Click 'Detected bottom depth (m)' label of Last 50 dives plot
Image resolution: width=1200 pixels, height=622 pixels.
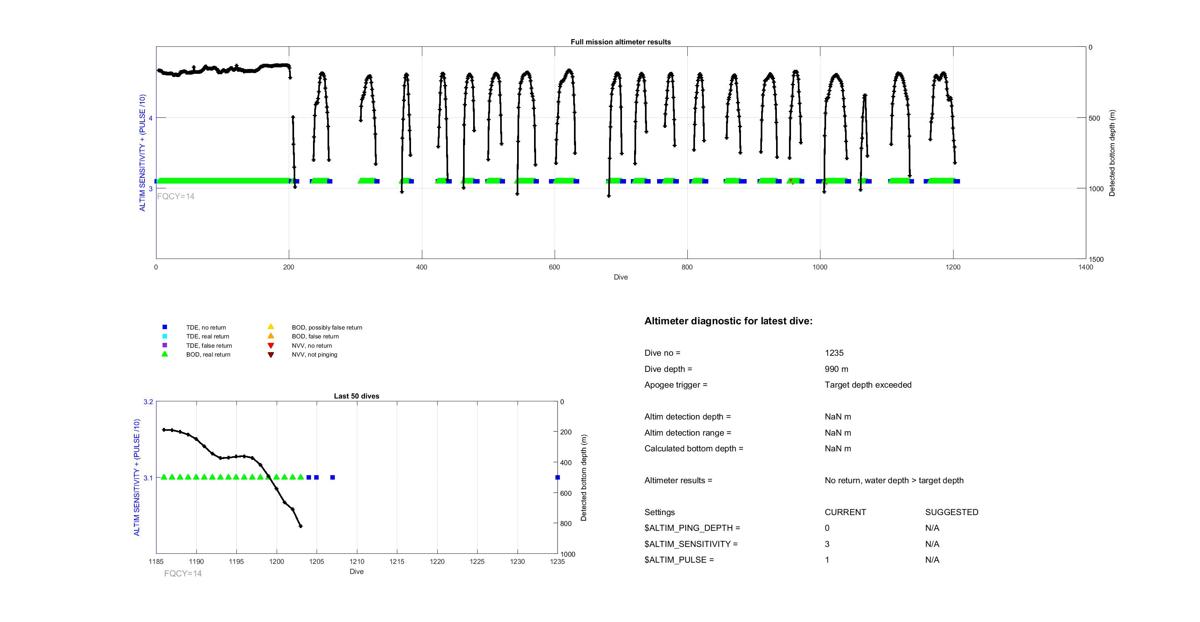(x=583, y=478)
